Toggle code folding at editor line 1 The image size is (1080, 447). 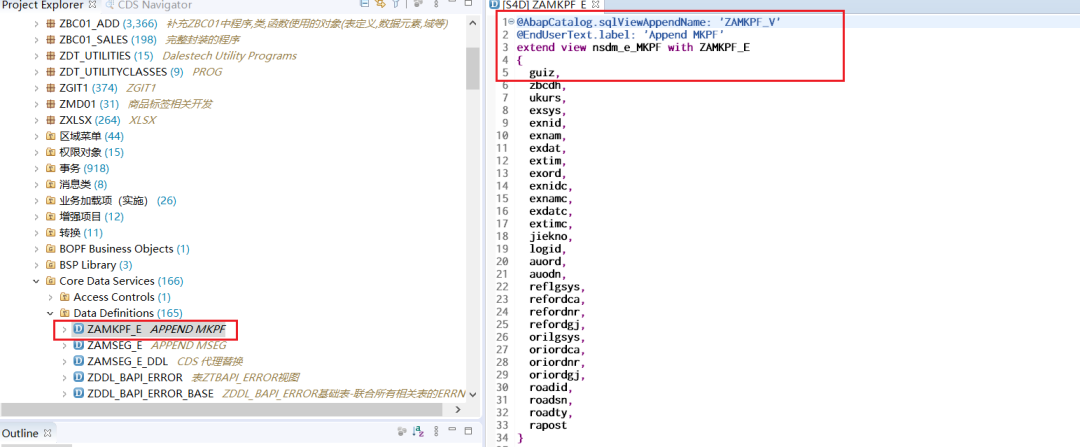tap(512, 22)
